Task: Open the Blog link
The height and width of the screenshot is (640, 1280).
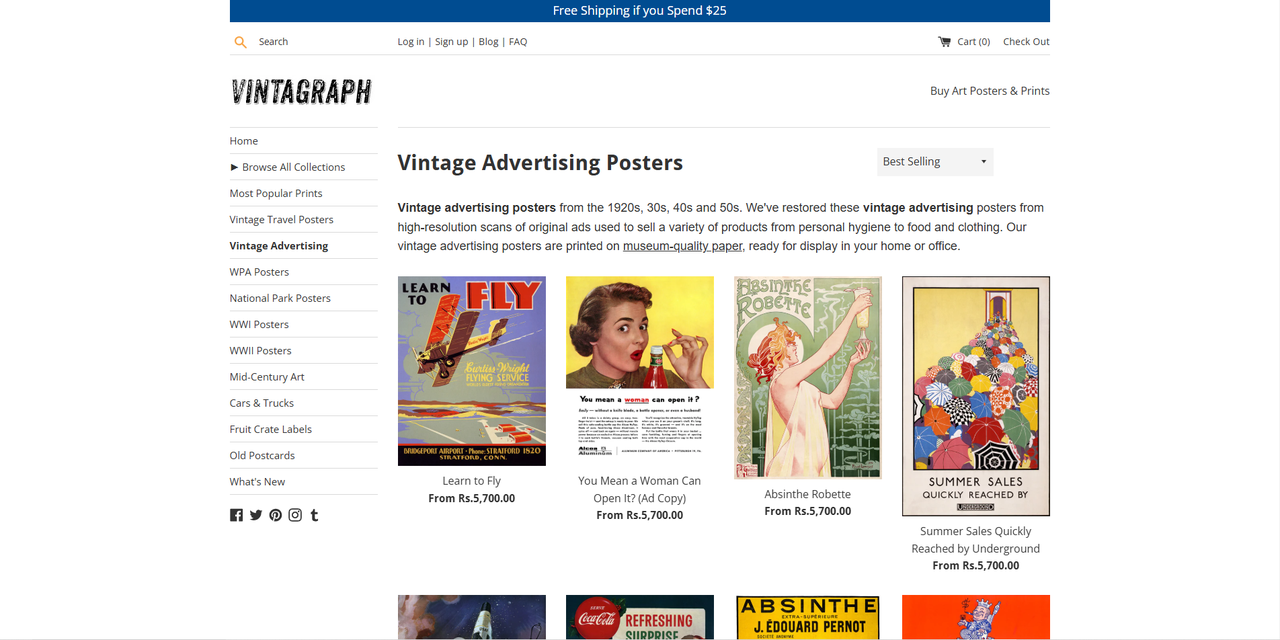Action: tap(488, 42)
